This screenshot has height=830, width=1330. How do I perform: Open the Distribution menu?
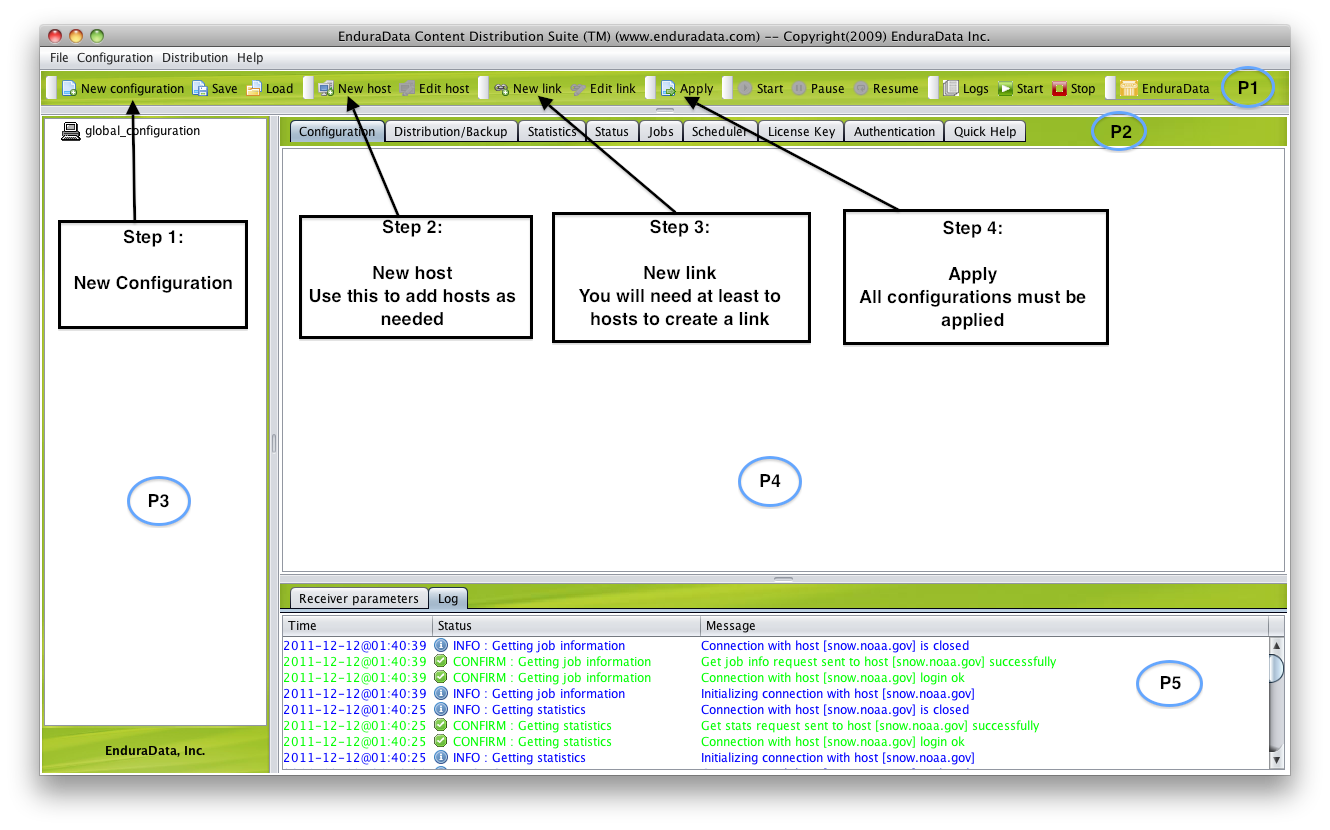[x=195, y=58]
